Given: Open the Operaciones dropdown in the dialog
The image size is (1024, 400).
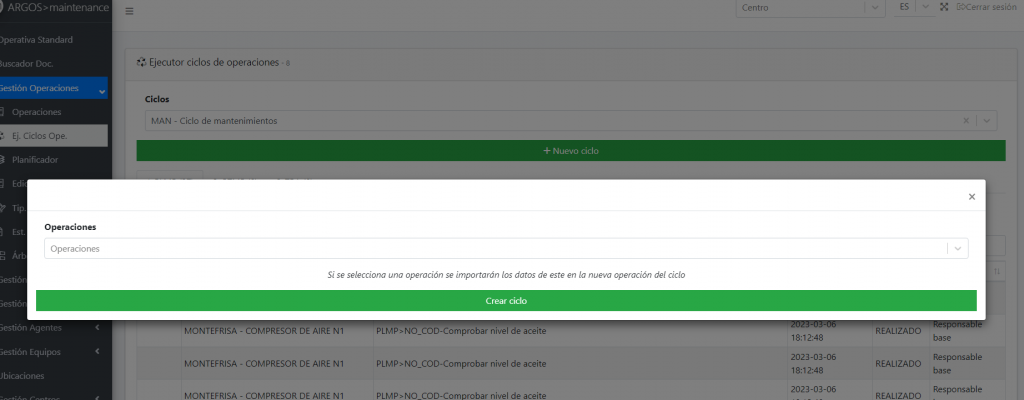Looking at the screenshot, I should click(958, 248).
